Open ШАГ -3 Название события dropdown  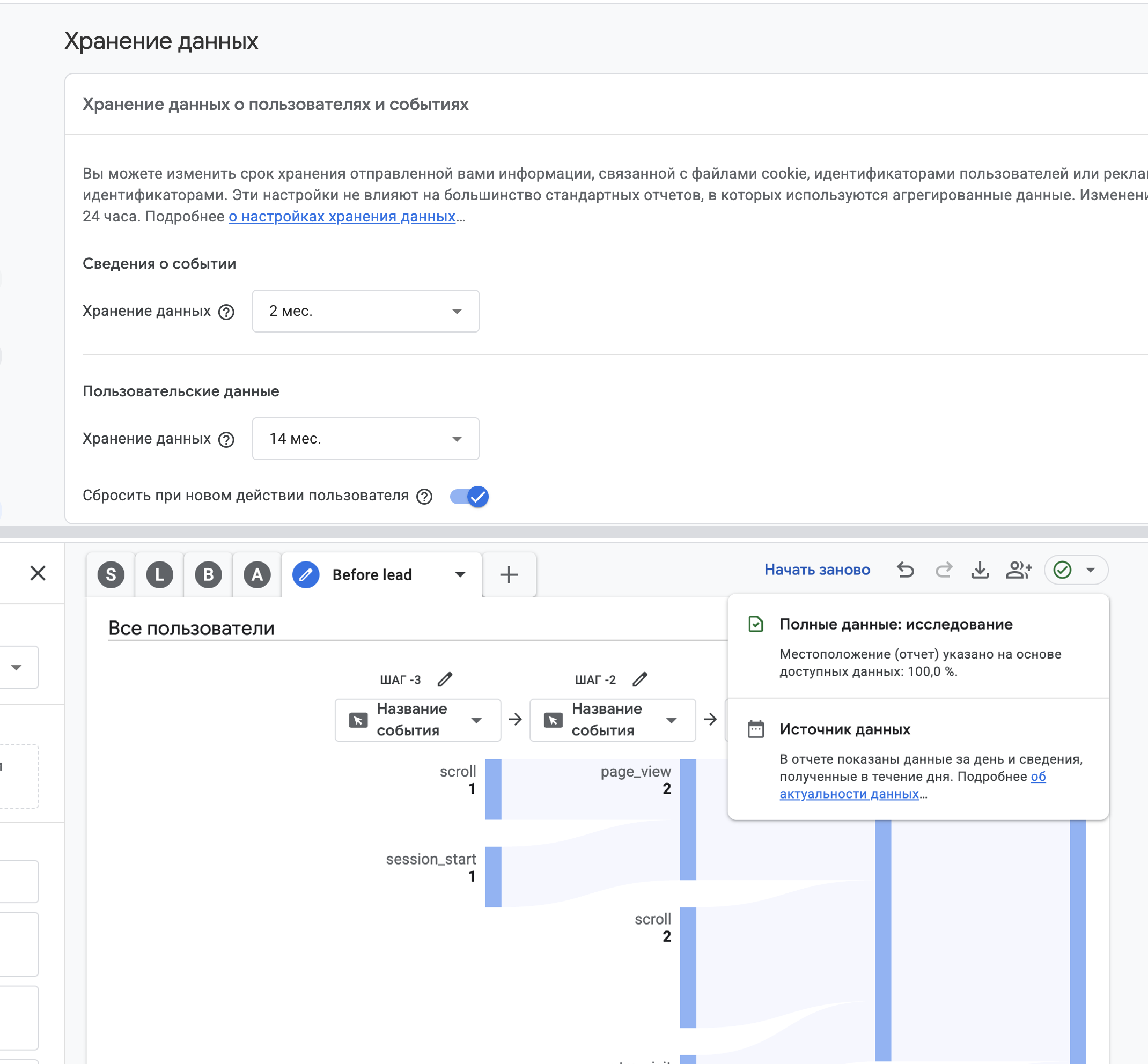pos(417,720)
